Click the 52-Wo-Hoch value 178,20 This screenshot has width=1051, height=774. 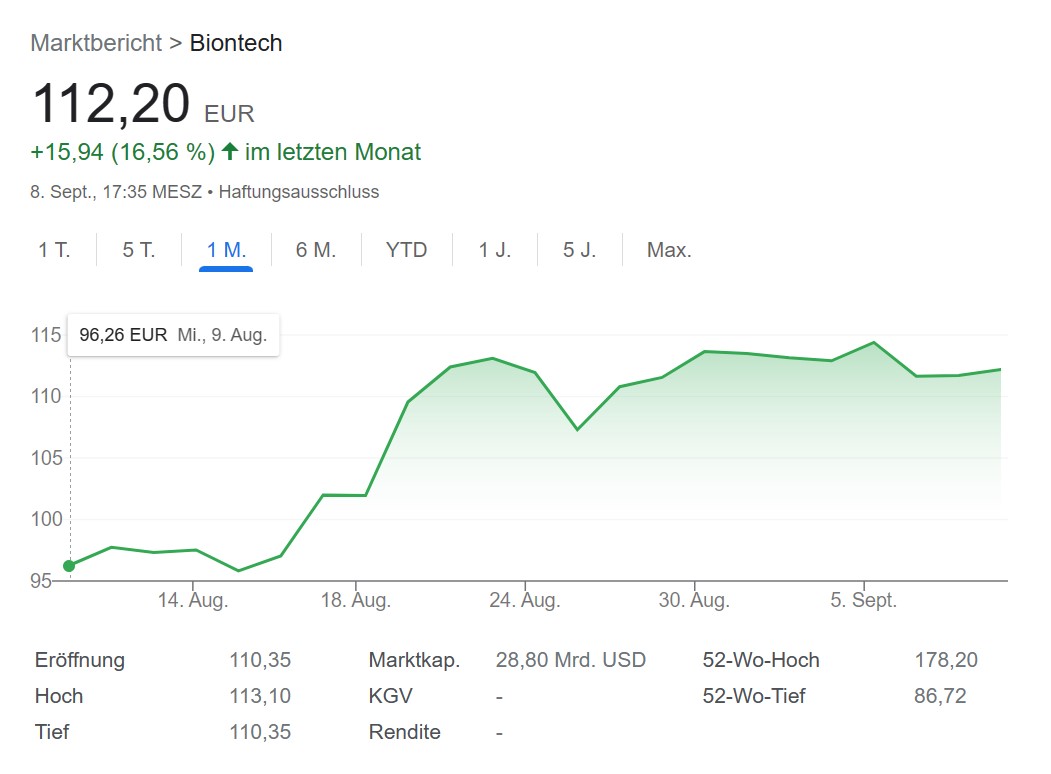pos(946,660)
